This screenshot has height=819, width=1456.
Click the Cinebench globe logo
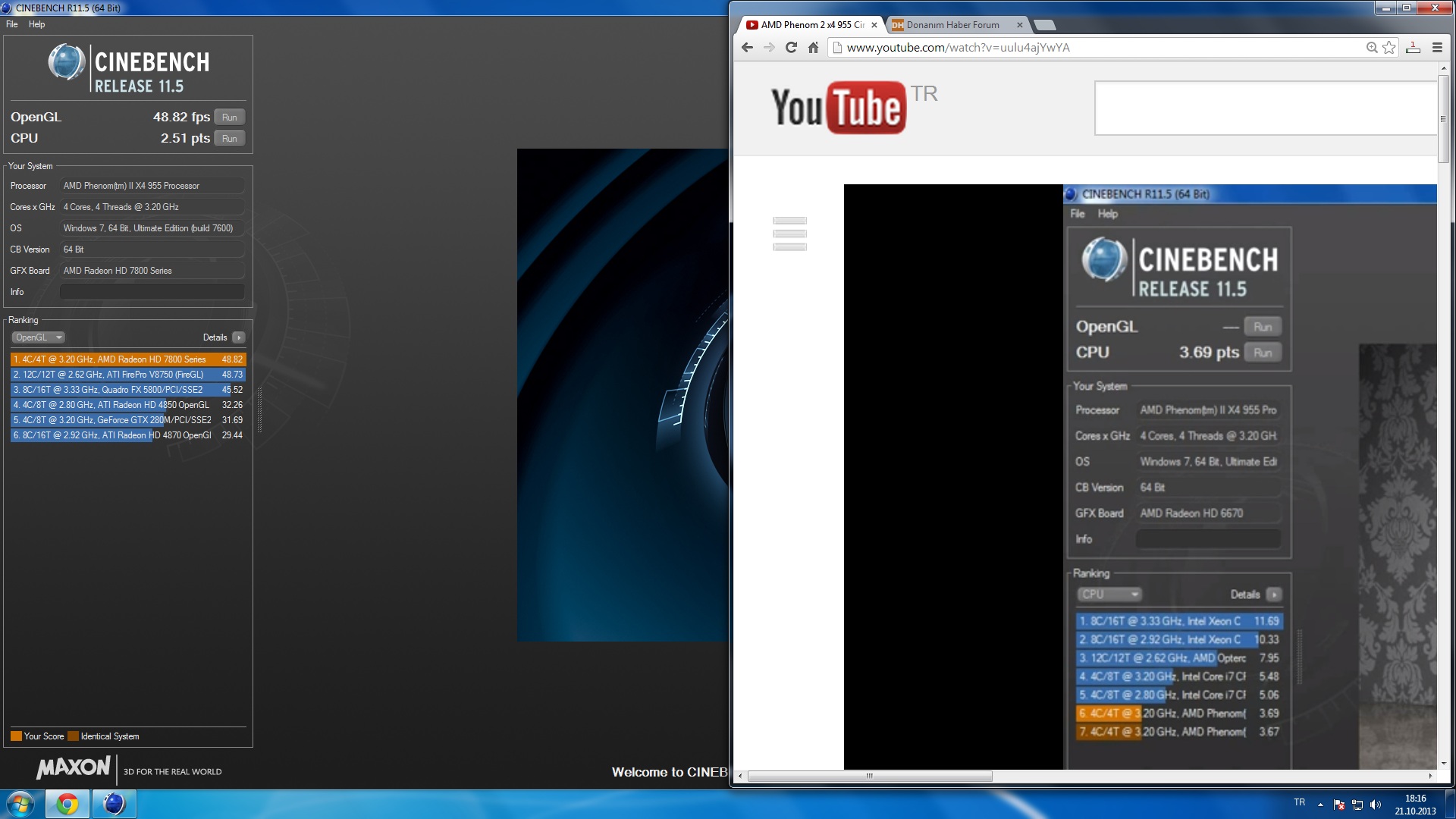tap(67, 62)
